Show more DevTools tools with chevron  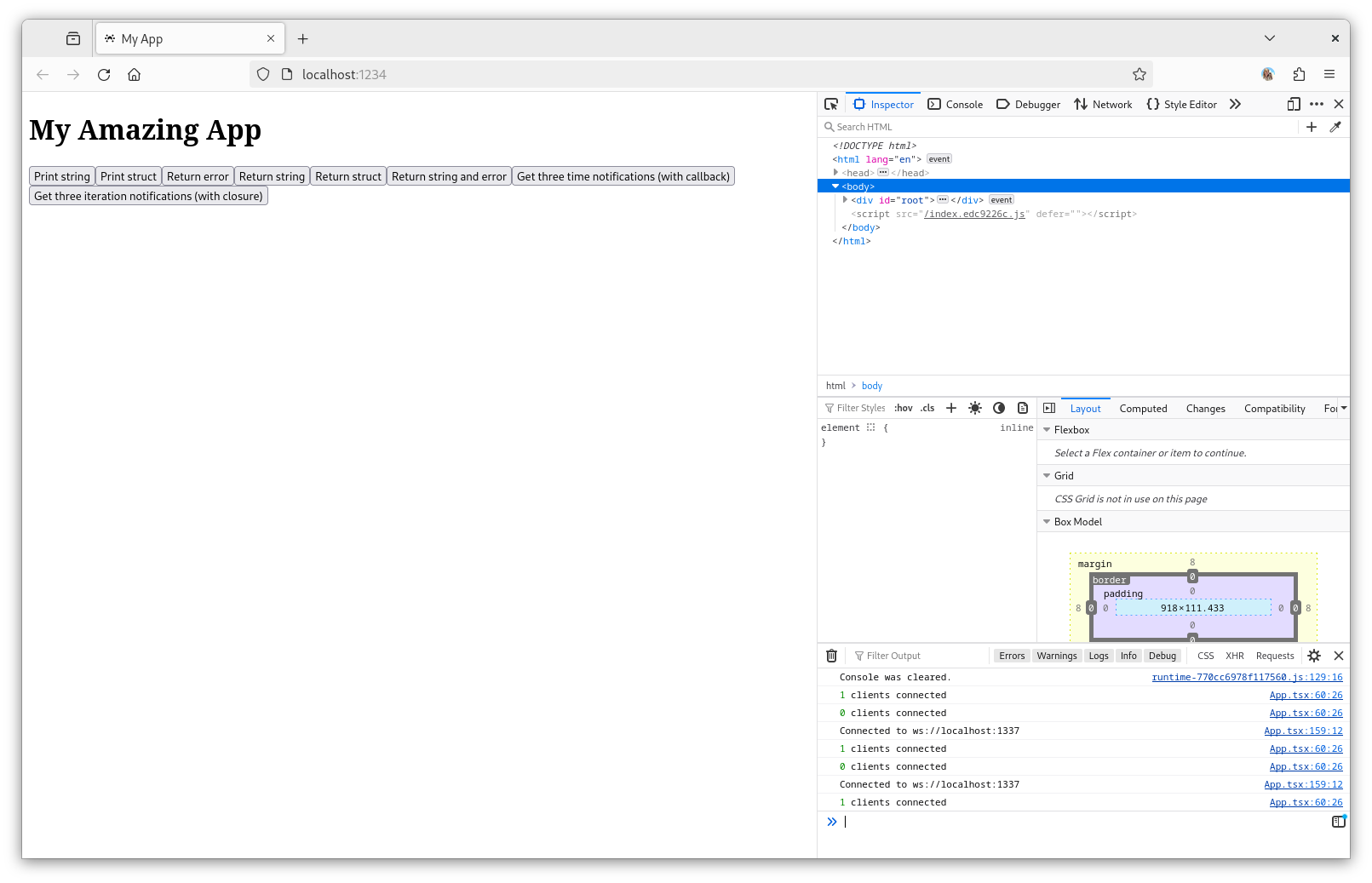click(1235, 104)
